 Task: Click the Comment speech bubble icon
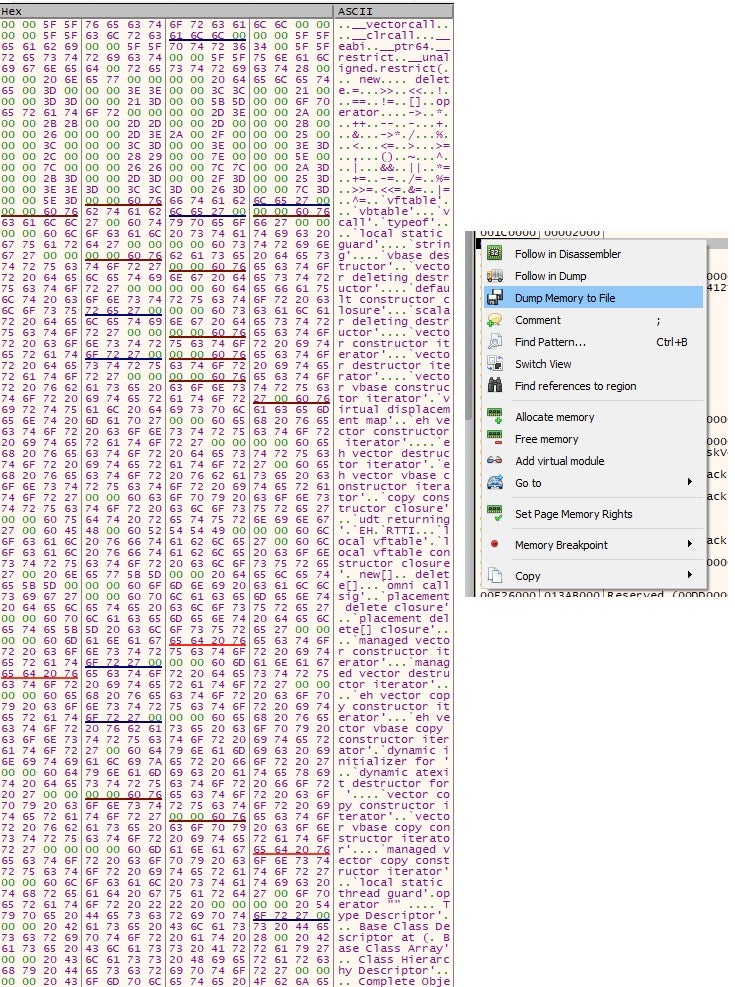coord(494,320)
